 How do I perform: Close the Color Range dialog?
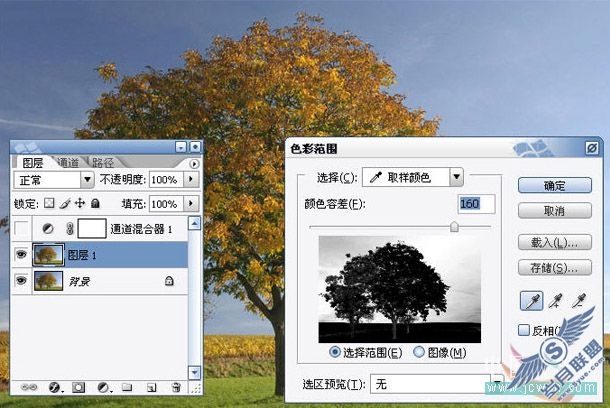[x=592, y=148]
